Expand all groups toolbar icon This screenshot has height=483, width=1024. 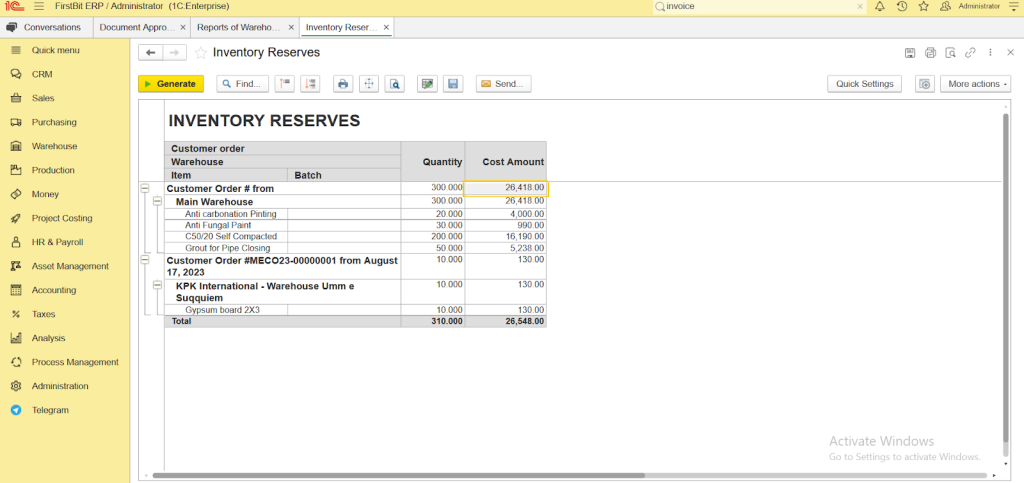coord(310,84)
